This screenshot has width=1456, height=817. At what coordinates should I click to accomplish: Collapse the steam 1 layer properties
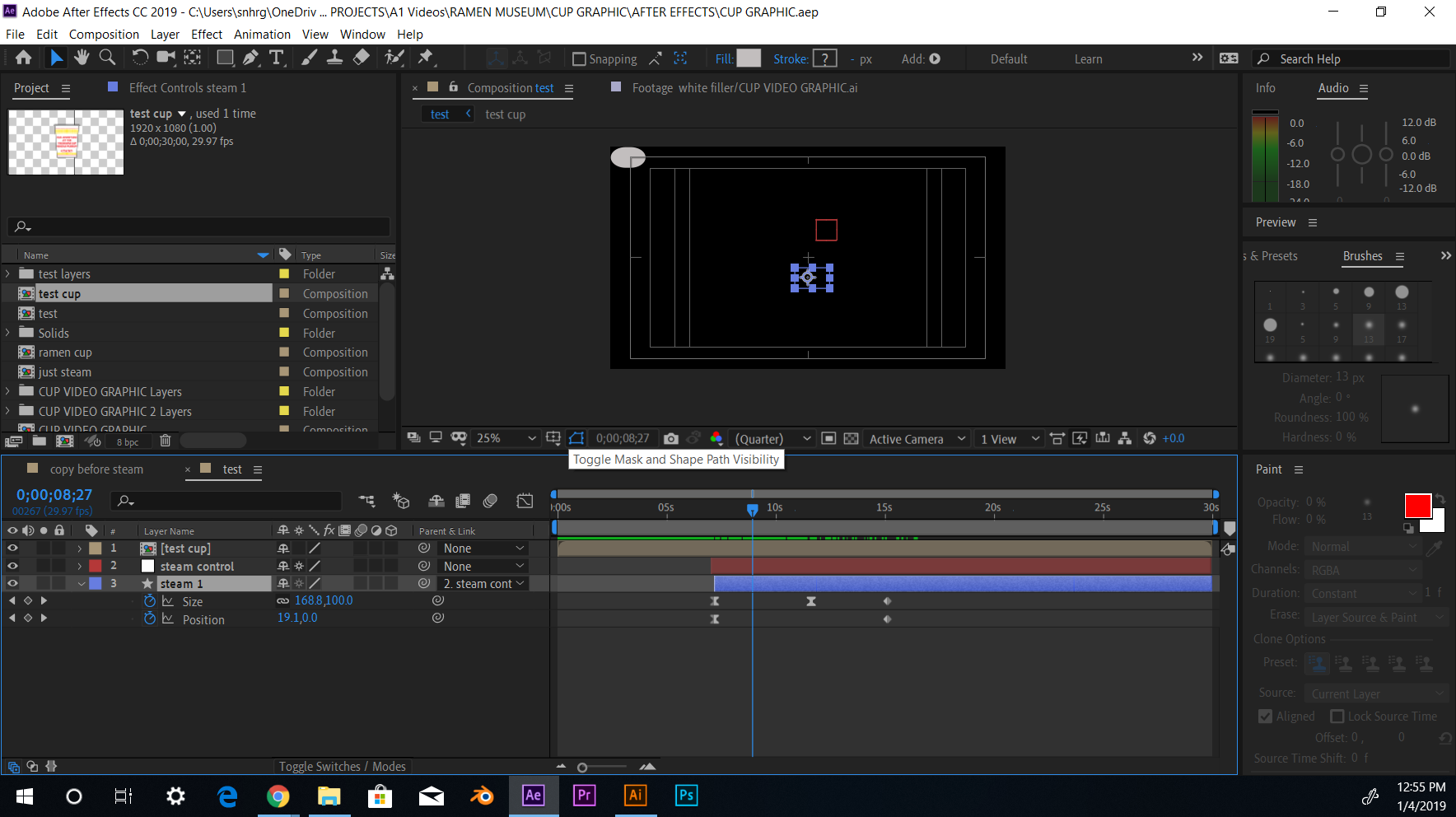(x=82, y=584)
